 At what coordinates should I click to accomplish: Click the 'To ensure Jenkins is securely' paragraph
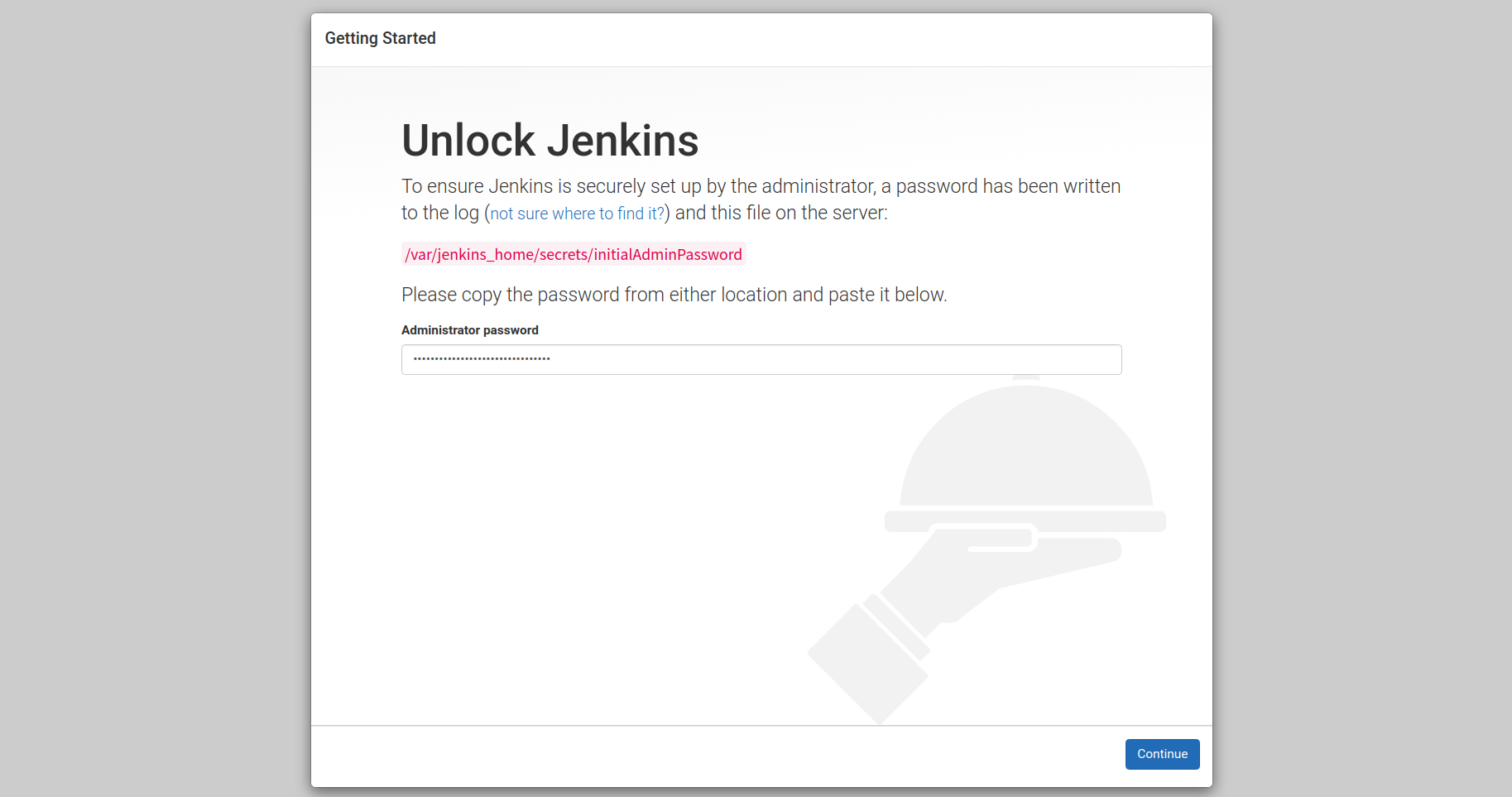[761, 186]
